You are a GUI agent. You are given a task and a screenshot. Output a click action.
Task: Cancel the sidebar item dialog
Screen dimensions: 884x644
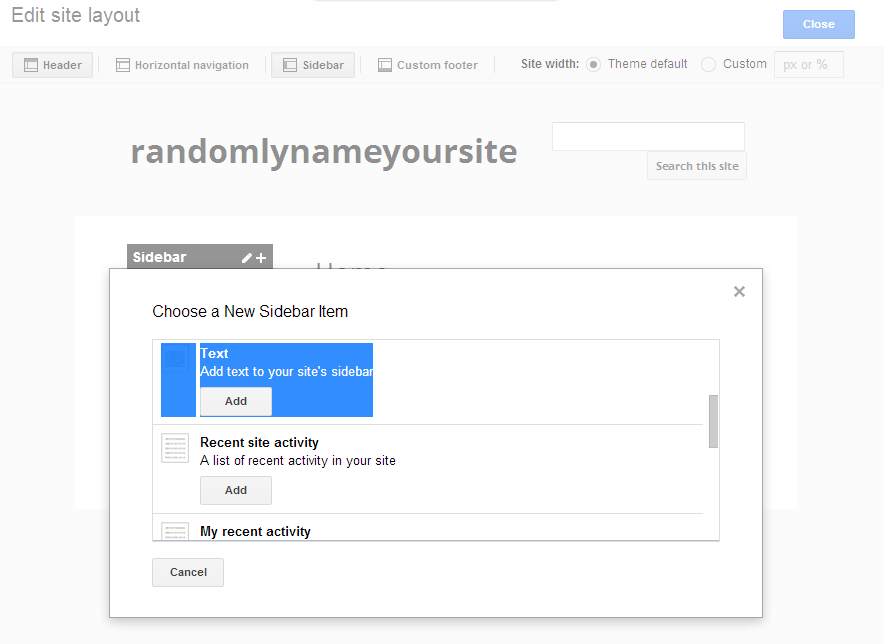(x=188, y=572)
